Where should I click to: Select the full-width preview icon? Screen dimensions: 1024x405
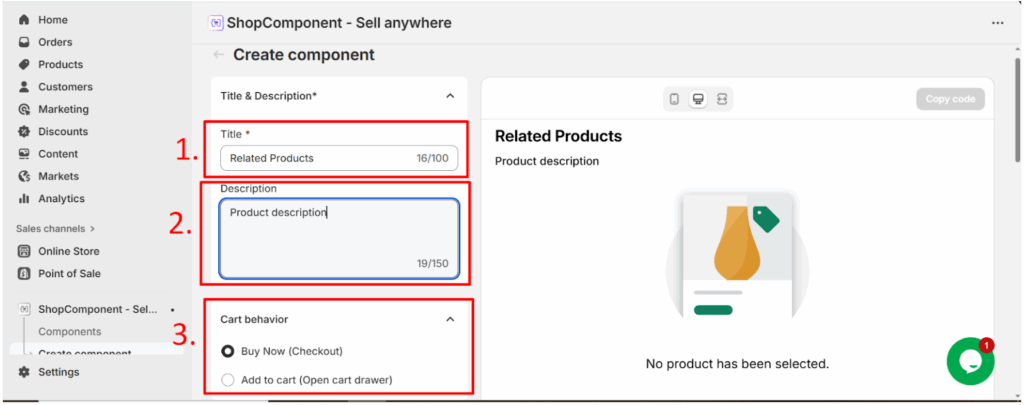[x=722, y=99]
